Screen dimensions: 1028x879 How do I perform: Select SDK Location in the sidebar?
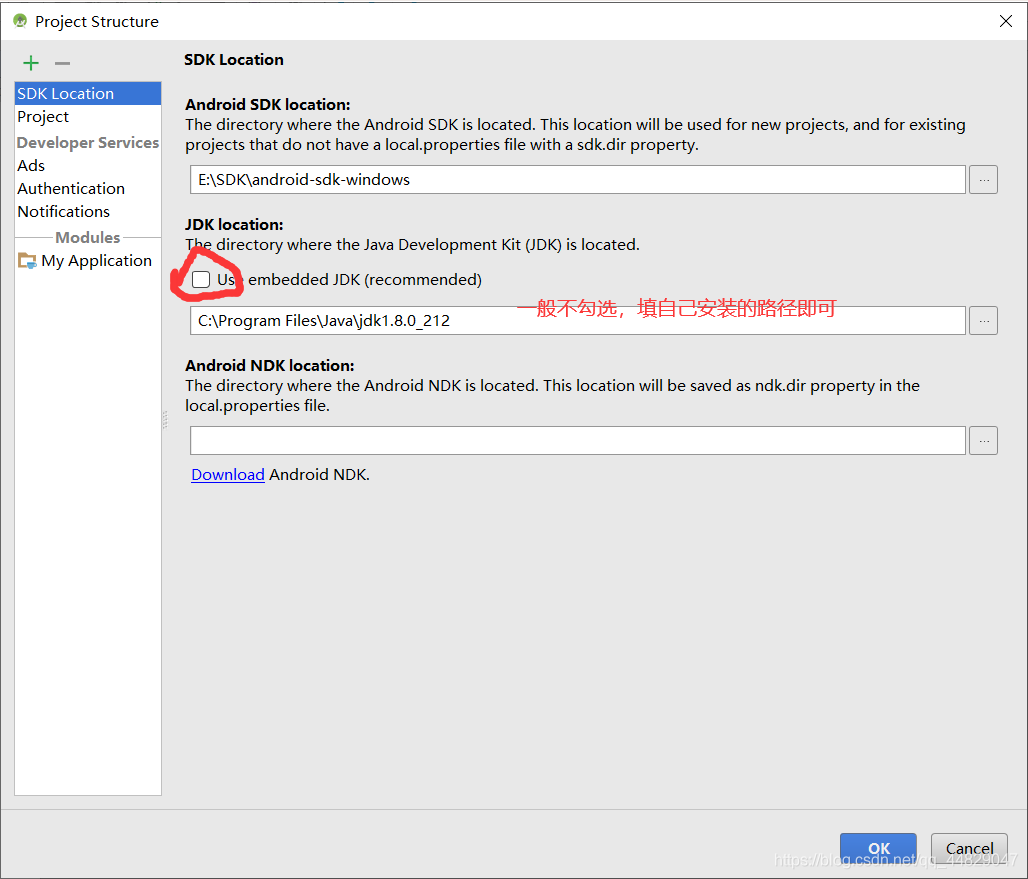click(88, 93)
